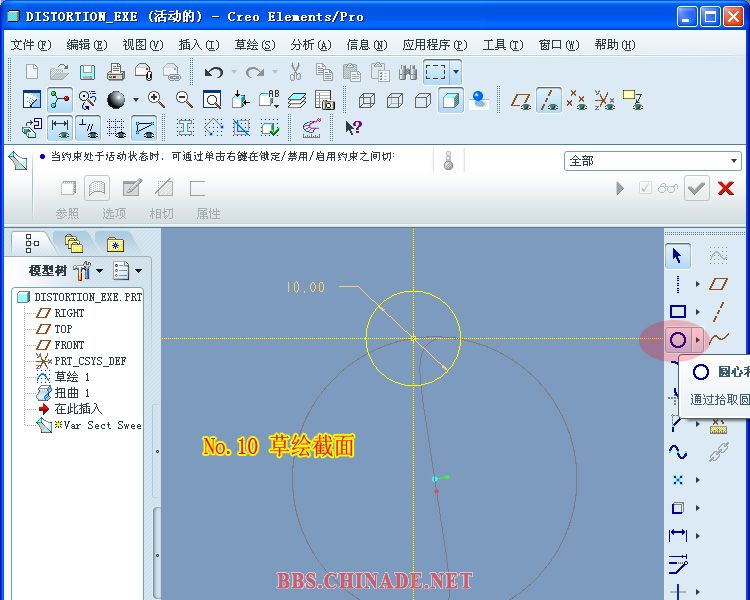Expand the selection box dropdown arrow
750x600 pixels.
[x=456, y=72]
